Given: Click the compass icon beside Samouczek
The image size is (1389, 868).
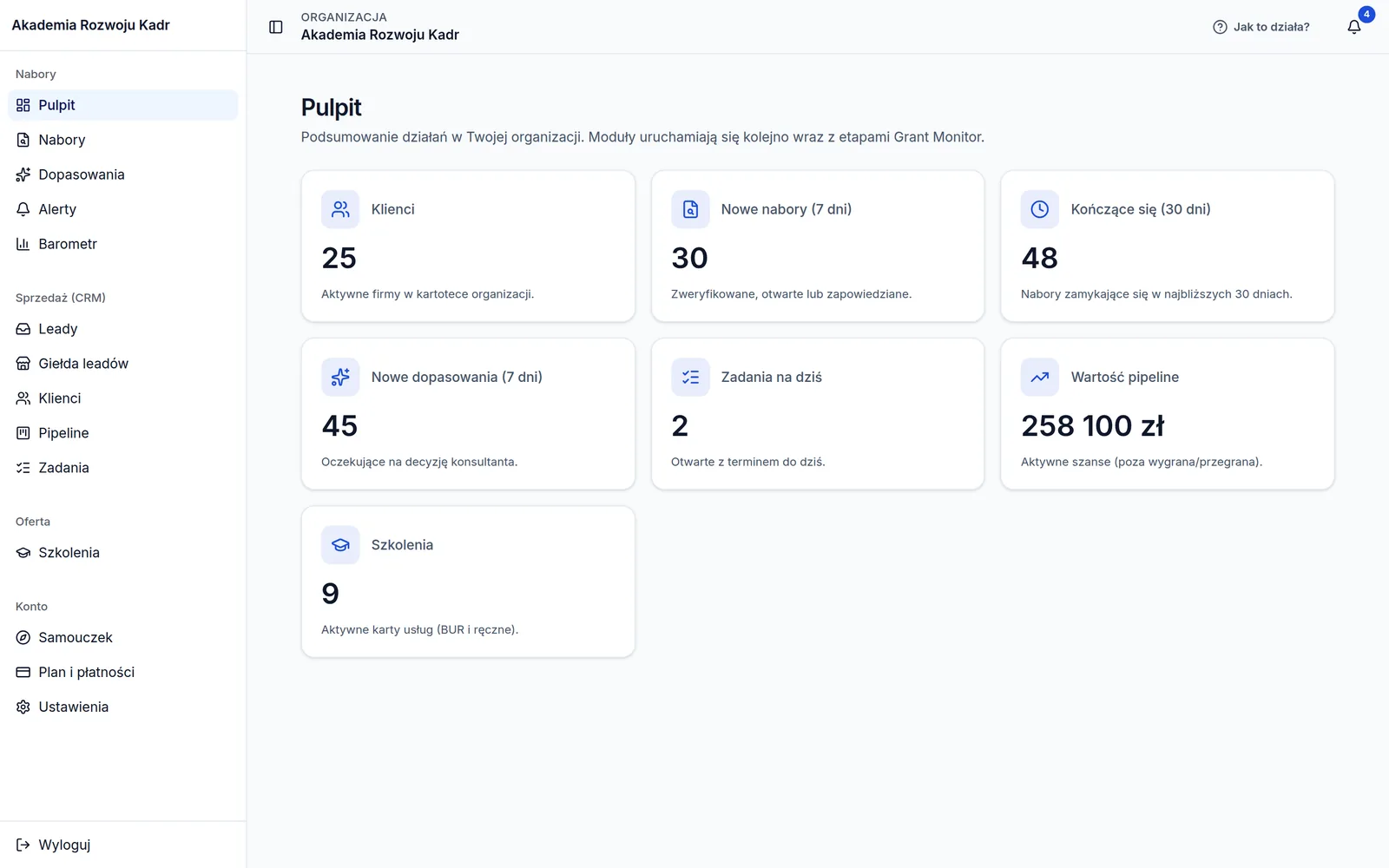Looking at the screenshot, I should coord(23,637).
